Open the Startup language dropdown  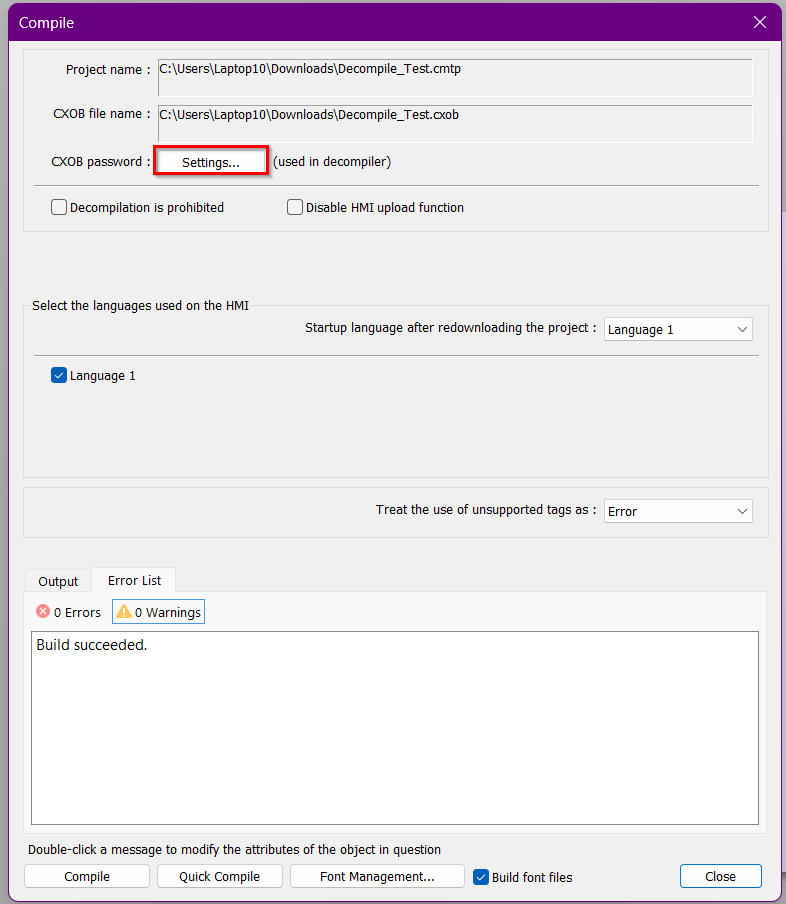click(678, 329)
